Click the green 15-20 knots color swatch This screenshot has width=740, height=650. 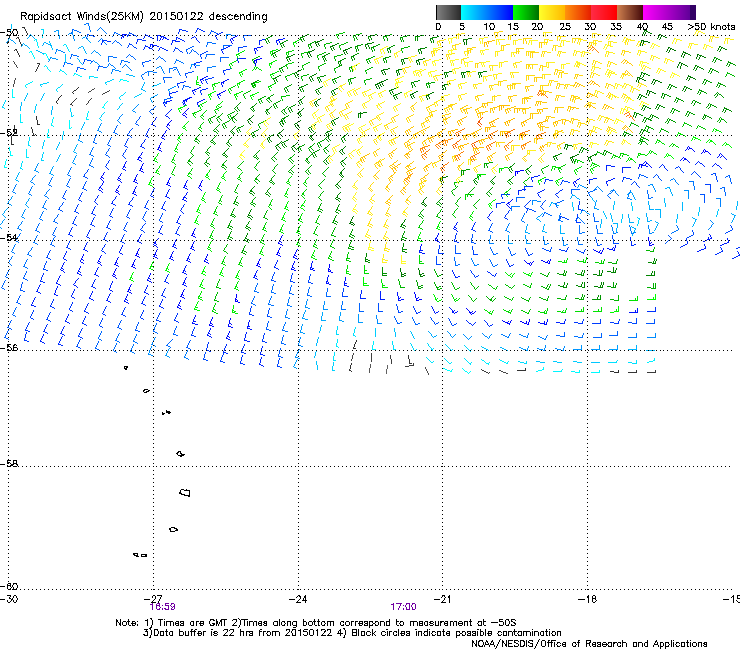point(526,12)
